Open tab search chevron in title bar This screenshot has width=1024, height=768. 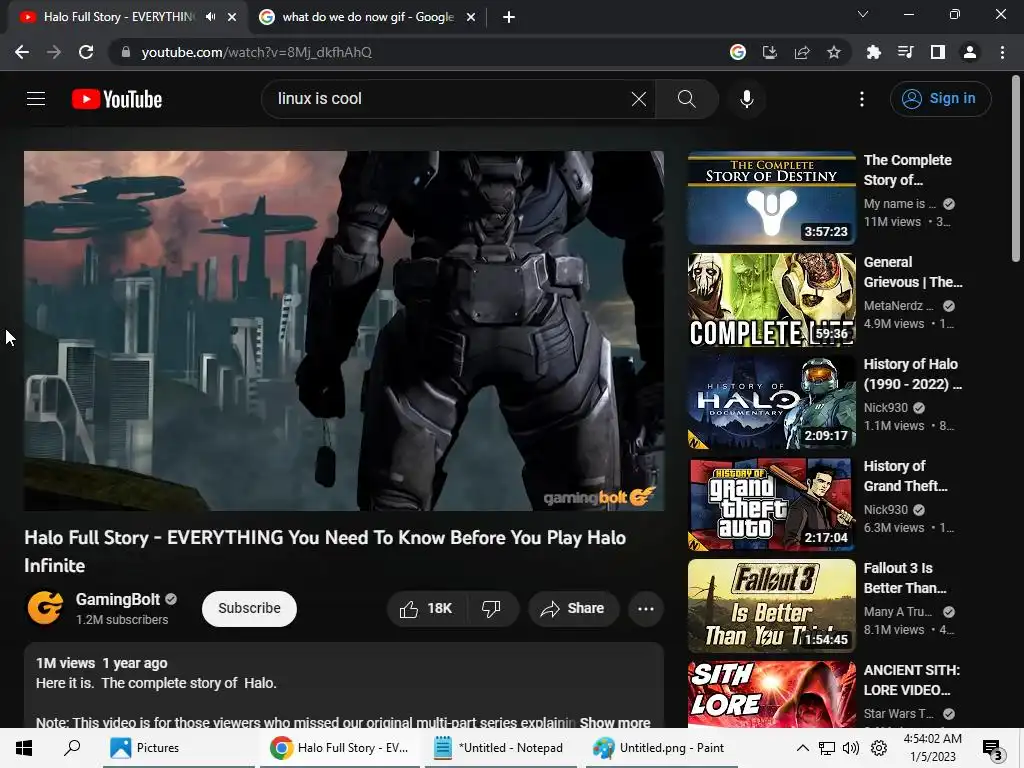[x=863, y=14]
